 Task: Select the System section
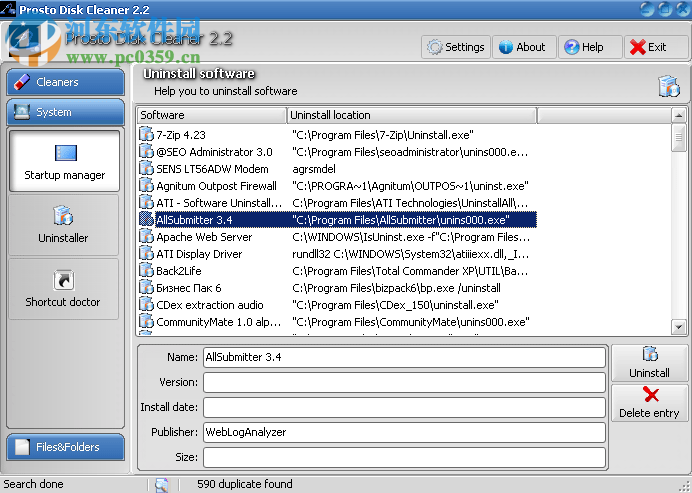click(x=66, y=112)
